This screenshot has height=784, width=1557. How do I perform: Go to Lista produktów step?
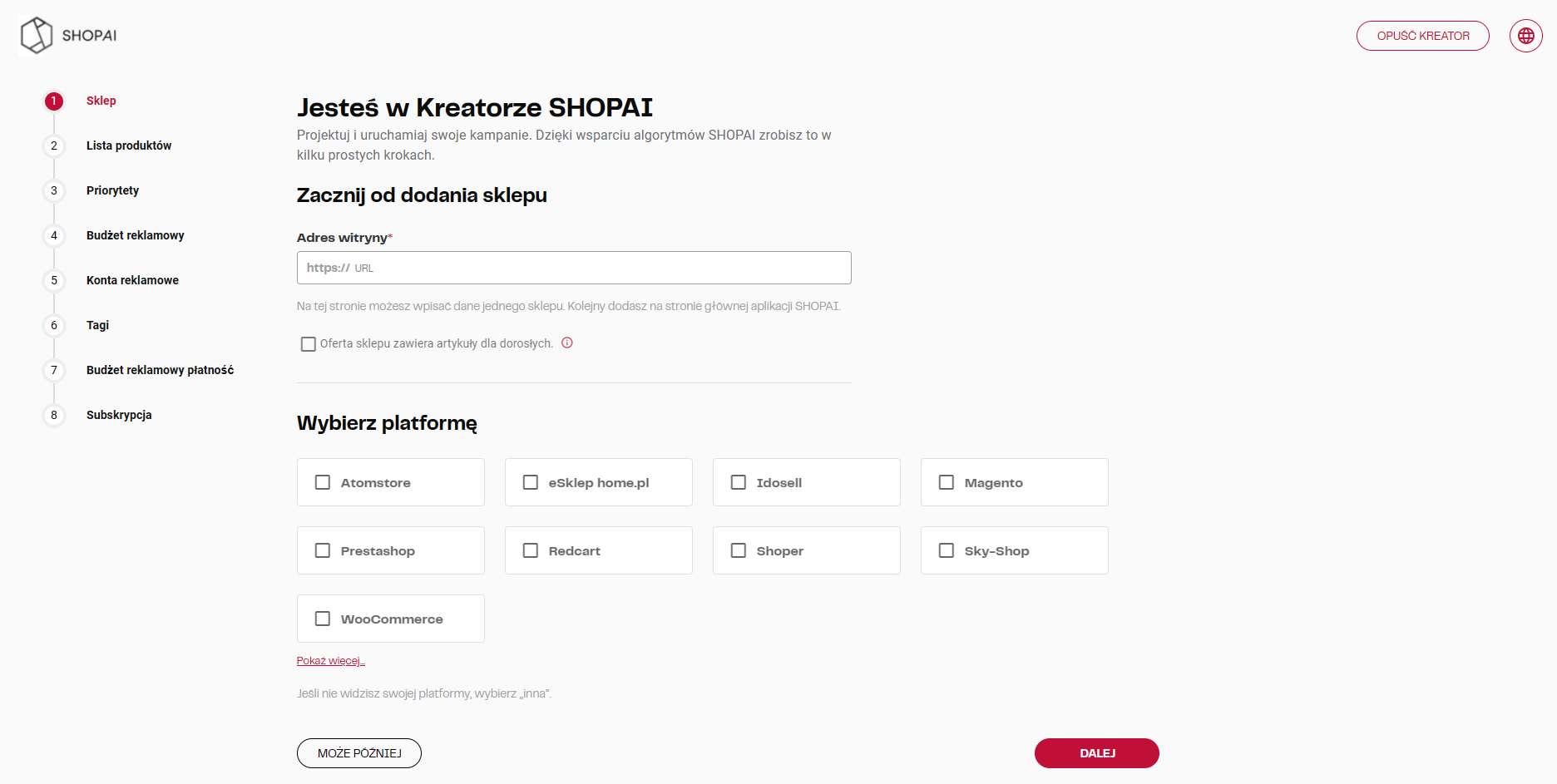coord(129,145)
